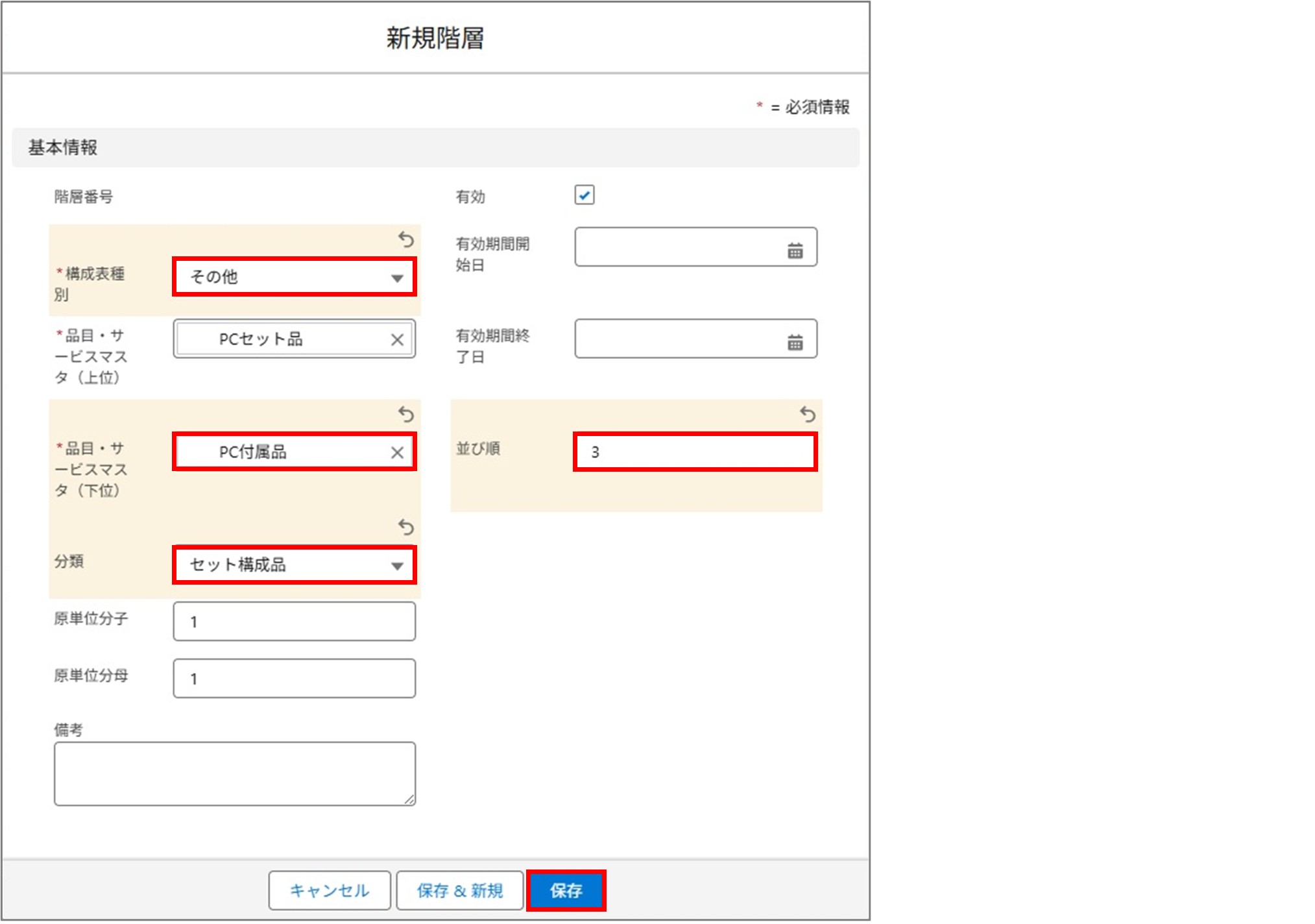This screenshot has width=1315, height=924.
Task: Grab the 備考 textarea resize handle
Action: (x=410, y=800)
